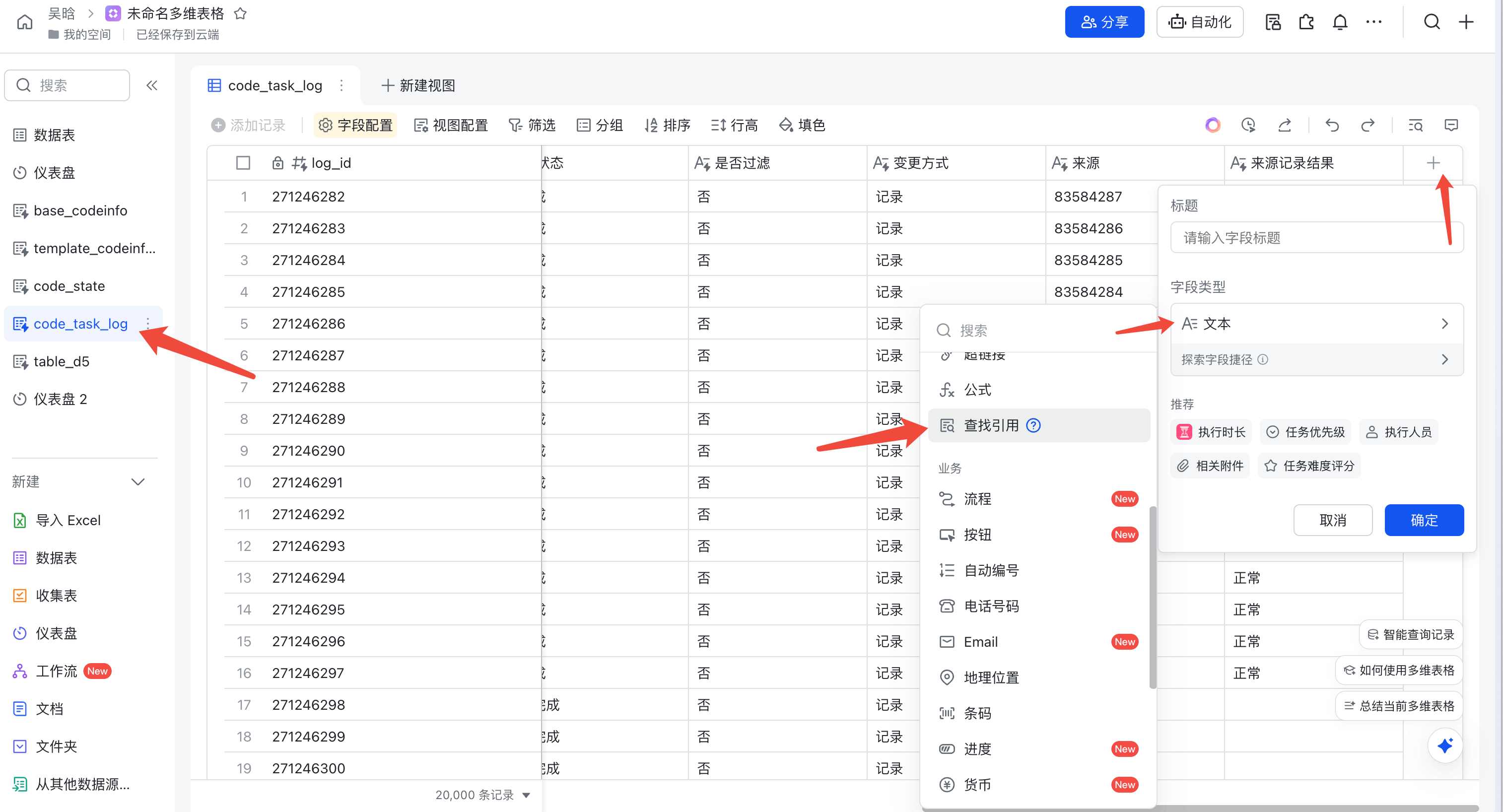Open the 填色 fill color tool
This screenshot has height=812, width=1503.
tap(802, 125)
